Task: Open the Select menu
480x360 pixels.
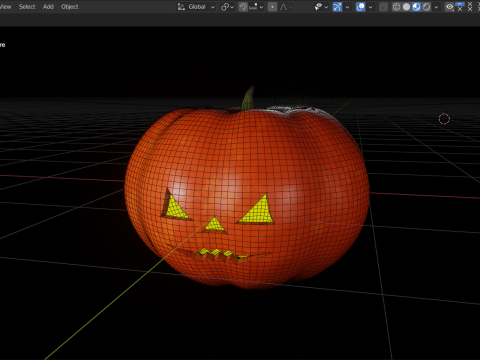Action: point(27,7)
